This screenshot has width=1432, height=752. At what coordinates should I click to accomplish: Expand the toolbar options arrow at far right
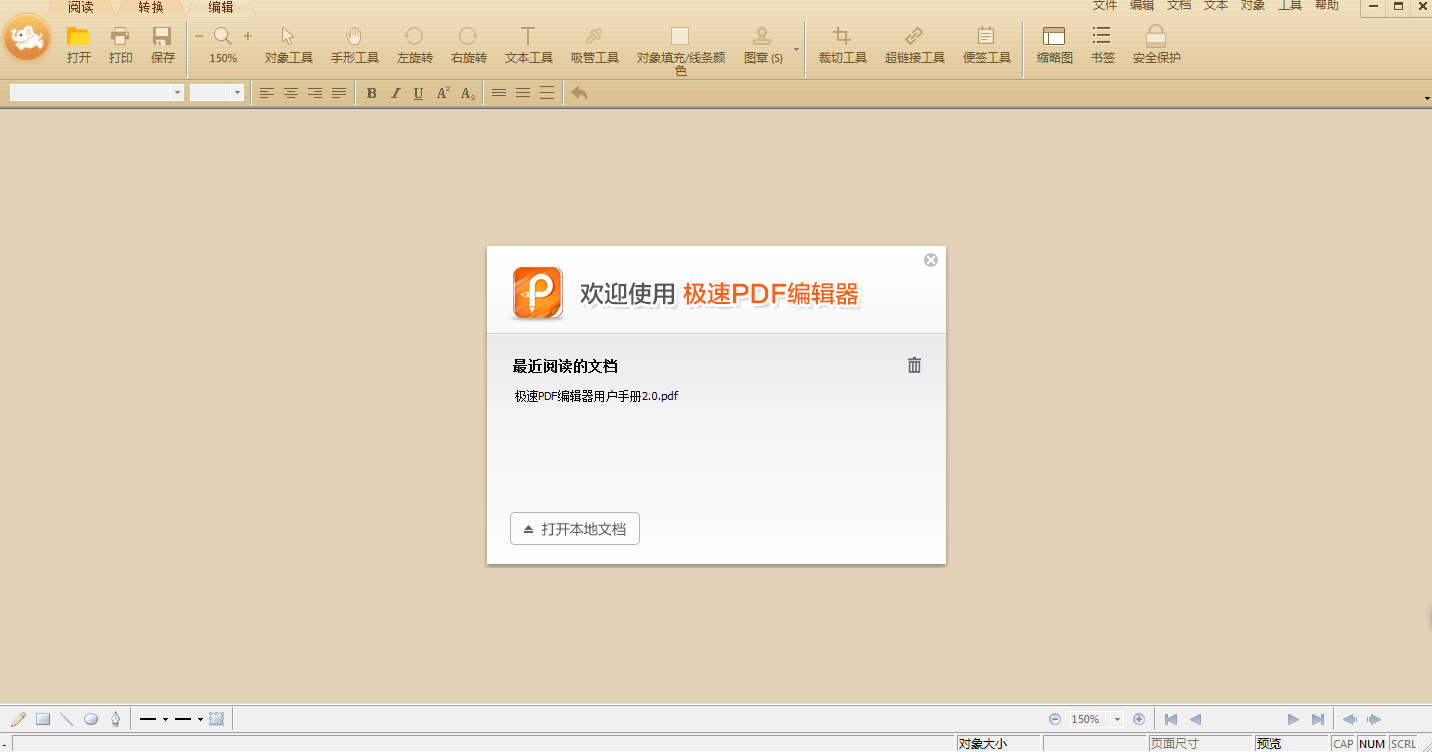pyautogui.click(x=1427, y=98)
